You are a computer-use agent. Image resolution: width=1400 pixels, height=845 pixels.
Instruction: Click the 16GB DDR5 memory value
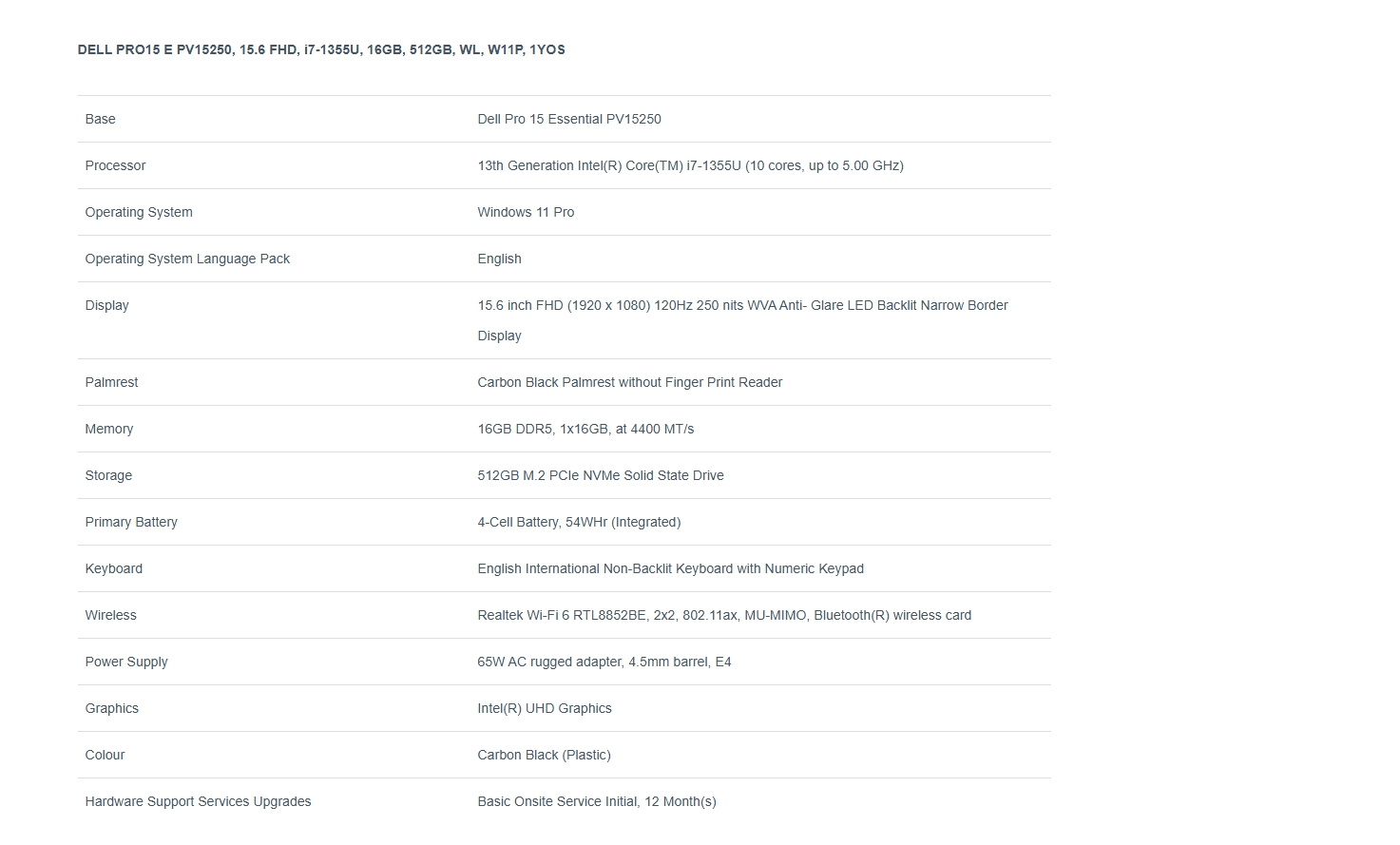[x=585, y=429]
